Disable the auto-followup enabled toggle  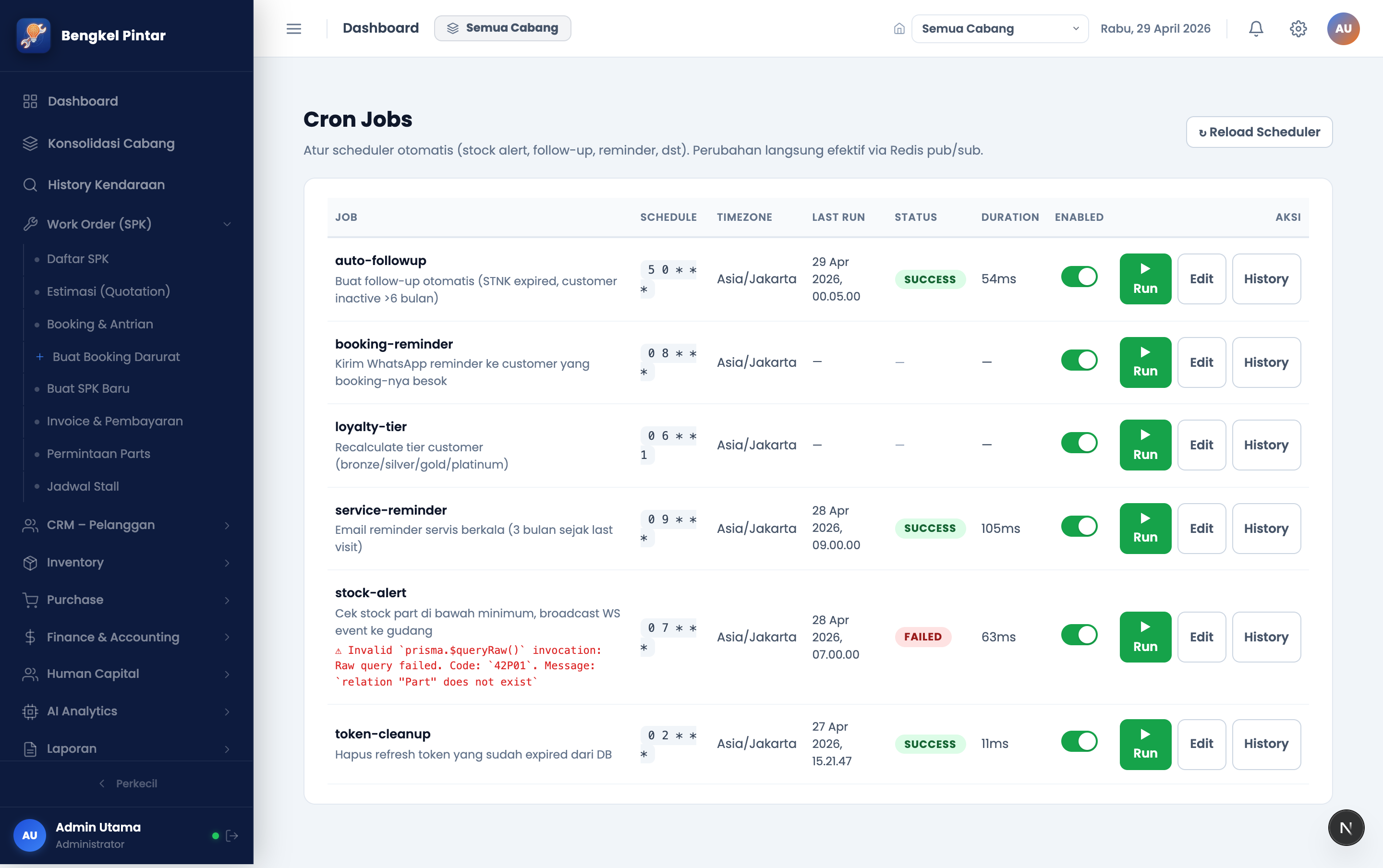1080,277
